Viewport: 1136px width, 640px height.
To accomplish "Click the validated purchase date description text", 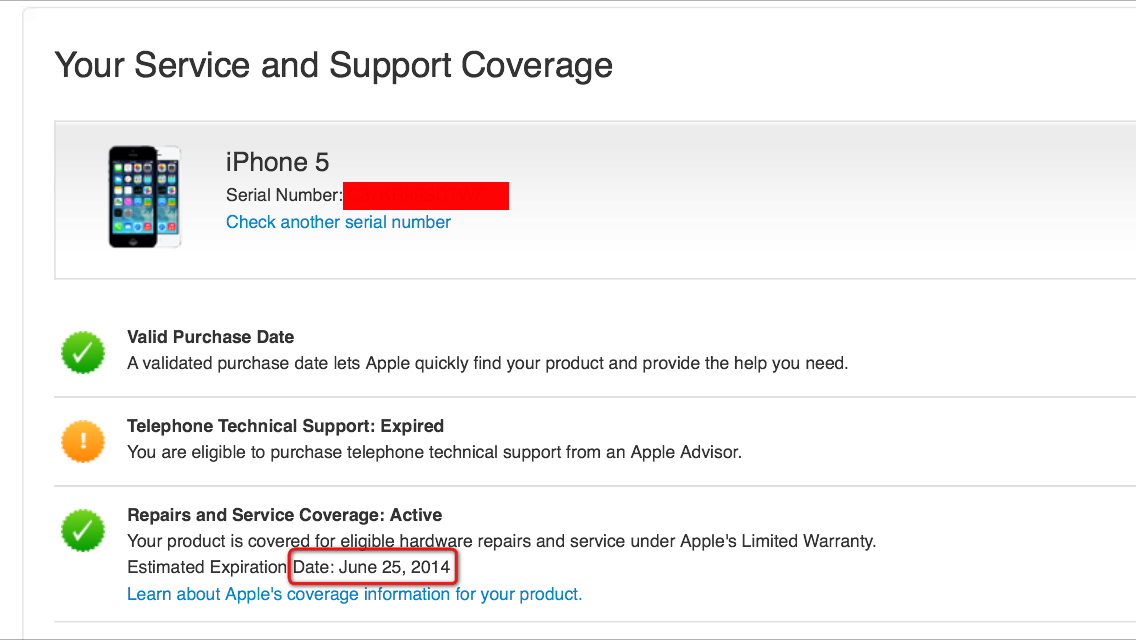I will tap(487, 363).
